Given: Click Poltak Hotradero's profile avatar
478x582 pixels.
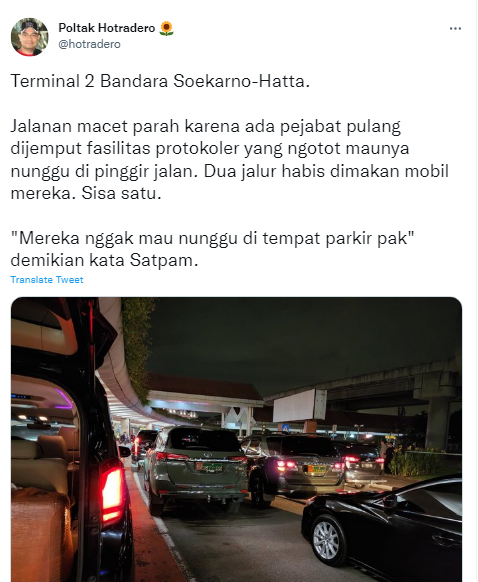Looking at the screenshot, I should pyautogui.click(x=30, y=37).
